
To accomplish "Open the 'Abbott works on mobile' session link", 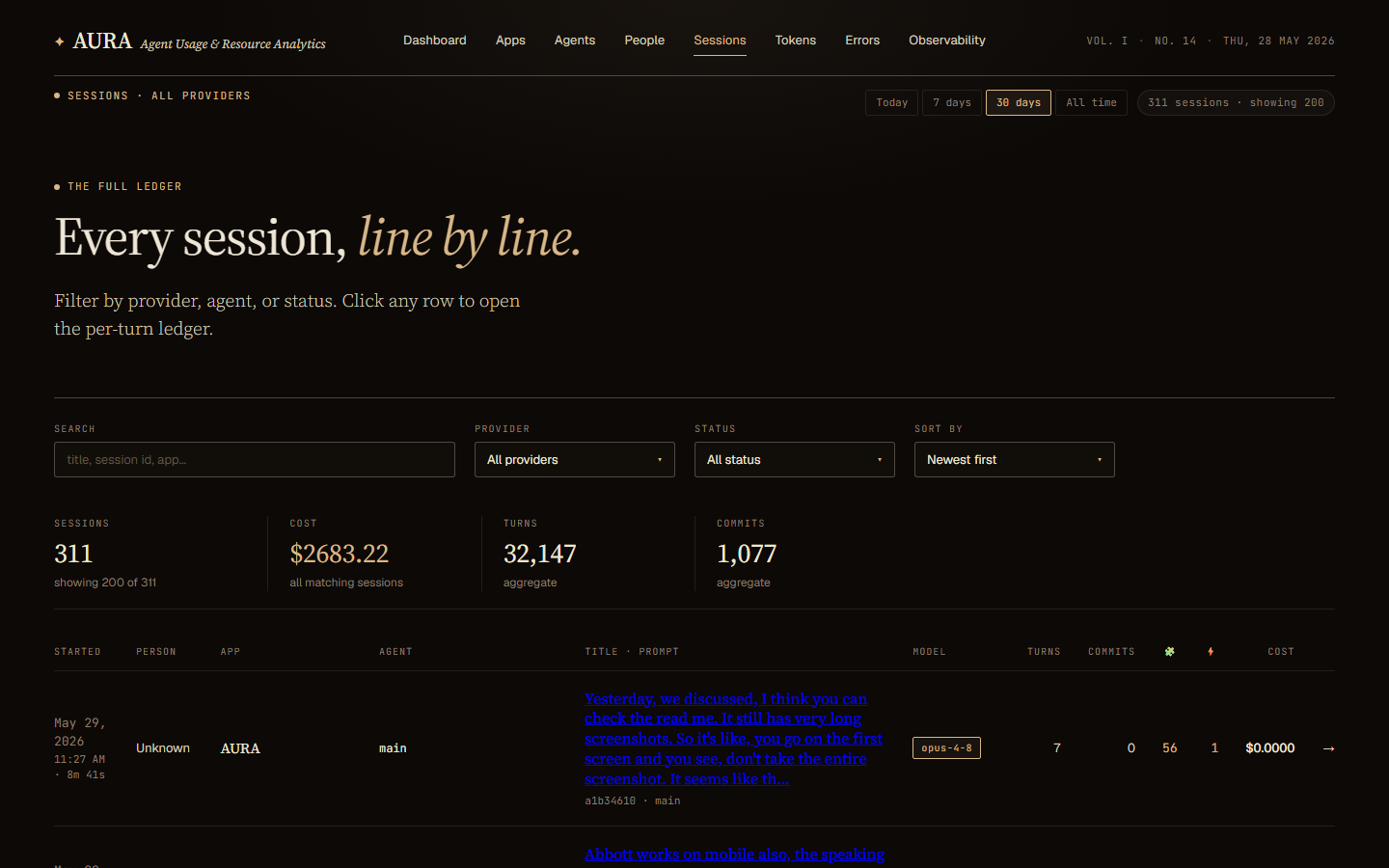I will (734, 854).
